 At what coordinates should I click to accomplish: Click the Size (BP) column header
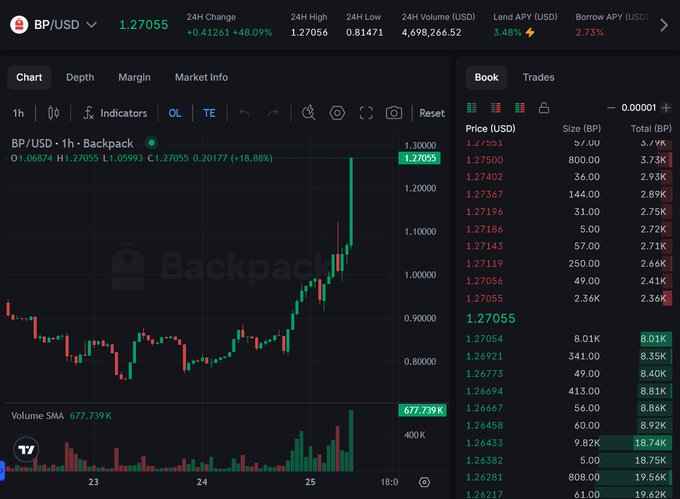click(581, 129)
